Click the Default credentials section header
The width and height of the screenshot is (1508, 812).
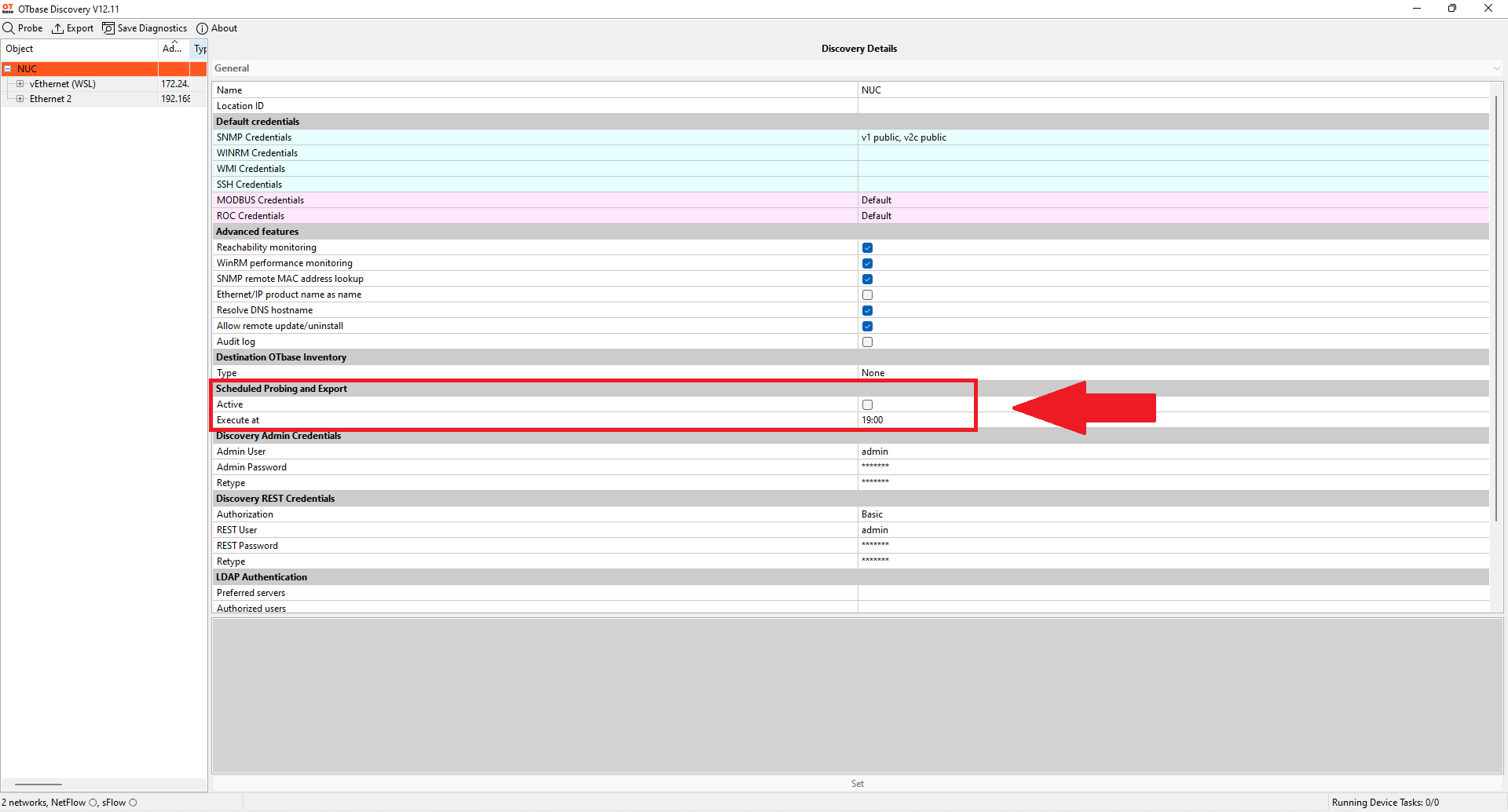pos(851,122)
